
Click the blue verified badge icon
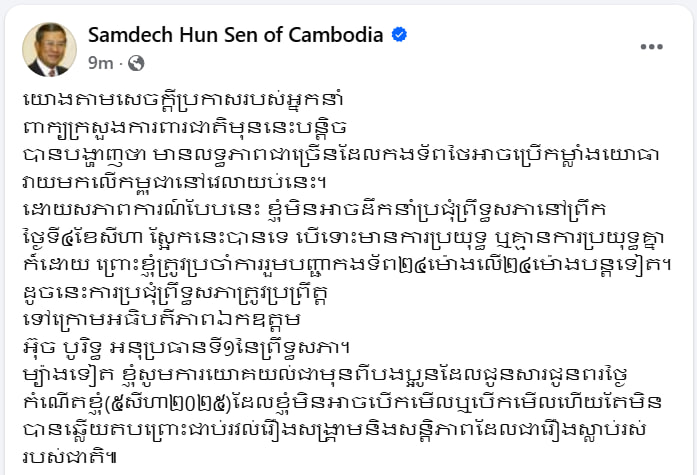(x=399, y=35)
